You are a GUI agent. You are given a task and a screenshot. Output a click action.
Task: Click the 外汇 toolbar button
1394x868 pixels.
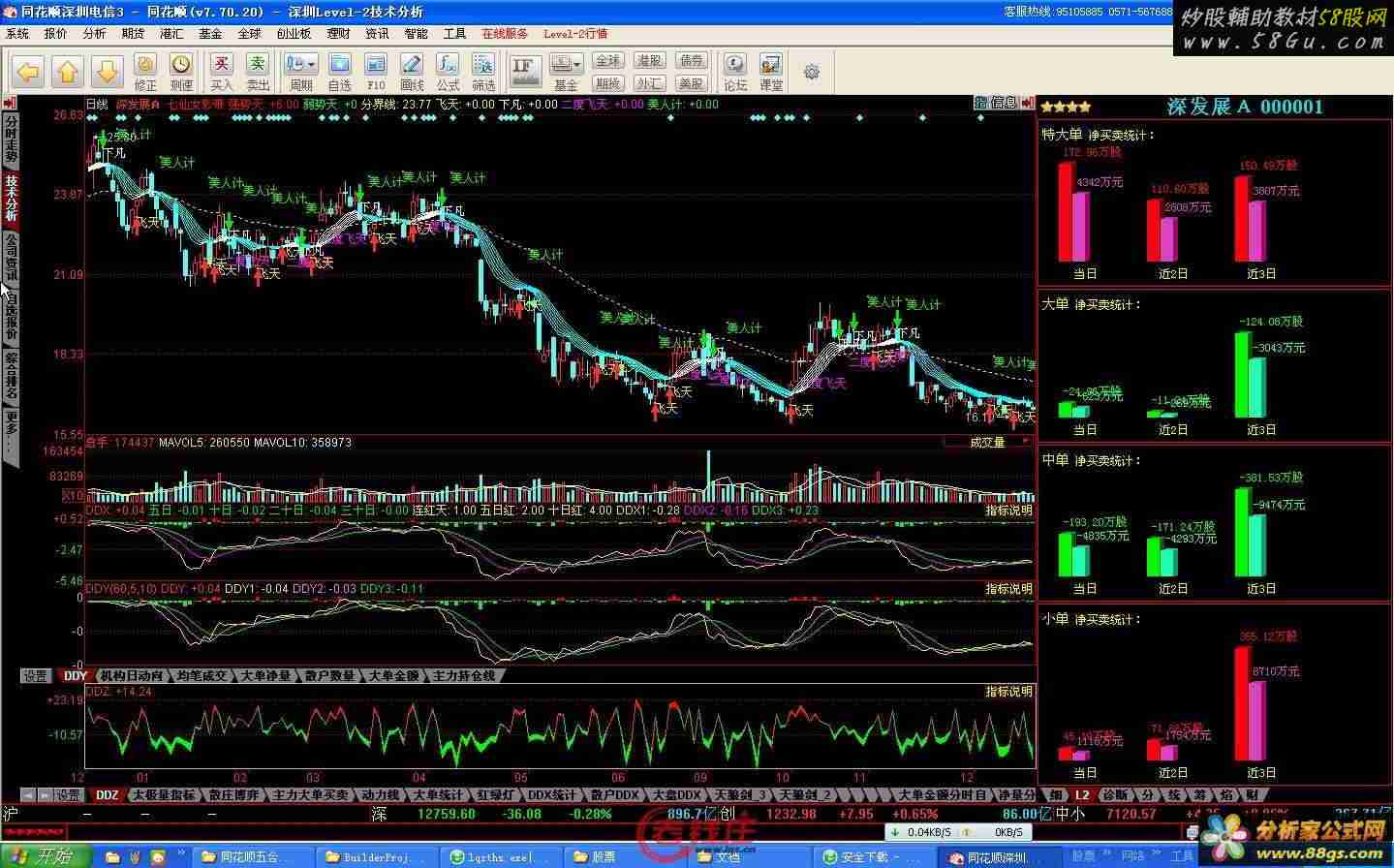pyautogui.click(x=649, y=83)
